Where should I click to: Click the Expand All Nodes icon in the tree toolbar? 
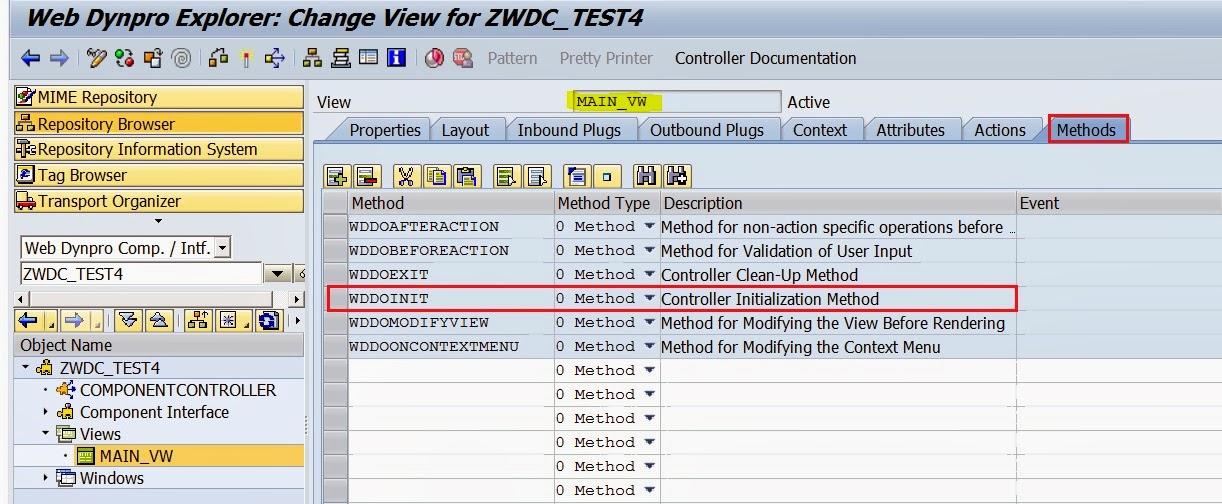coord(128,321)
